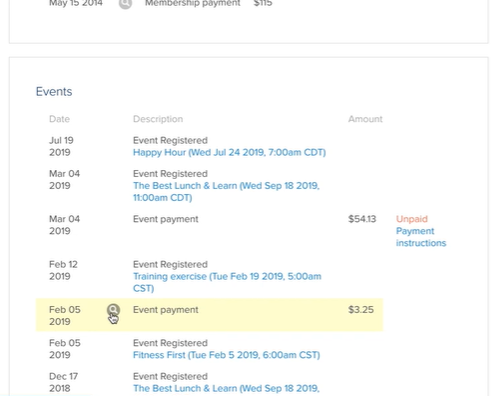
Task: Click the Membership payment description text
Action: 193,3
